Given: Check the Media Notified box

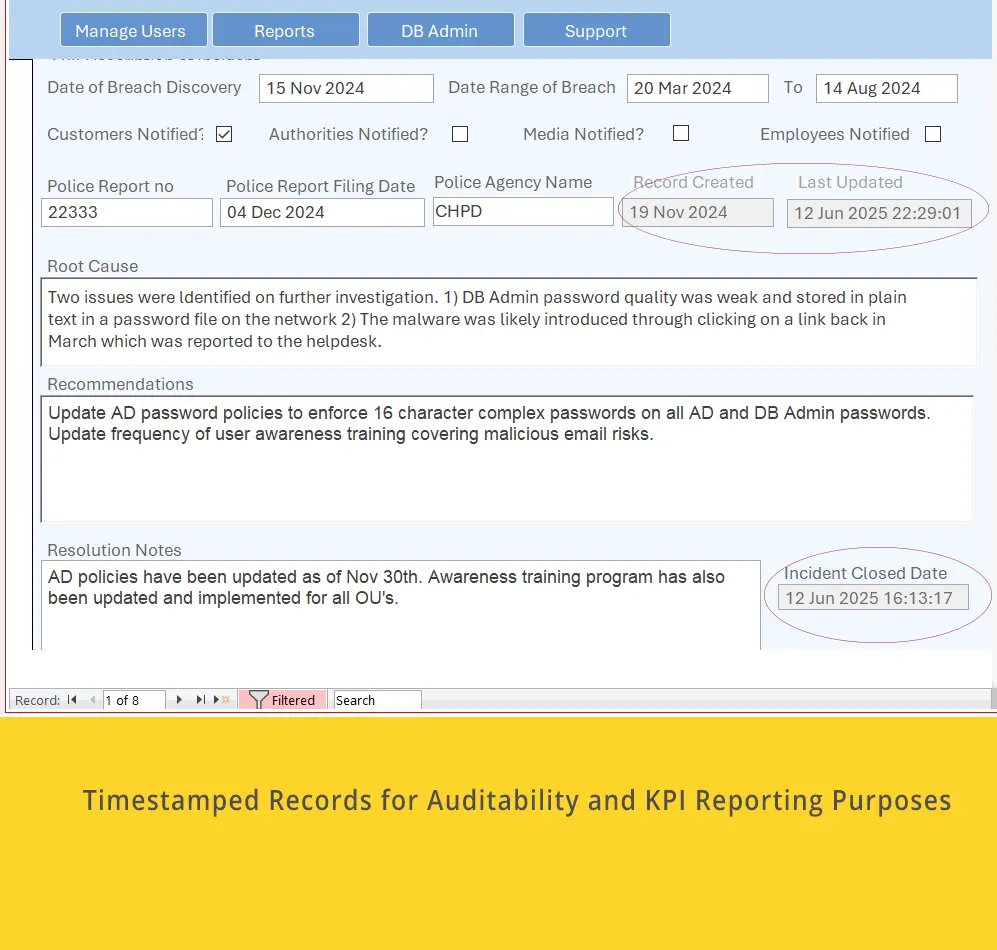Looking at the screenshot, I should (x=681, y=134).
